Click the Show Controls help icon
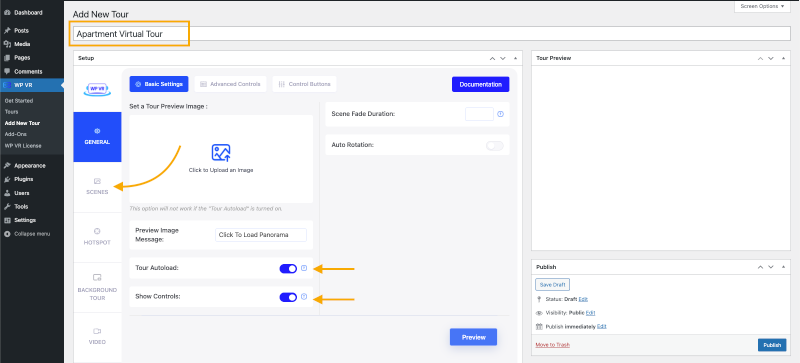The width and height of the screenshot is (800, 363). click(x=304, y=297)
